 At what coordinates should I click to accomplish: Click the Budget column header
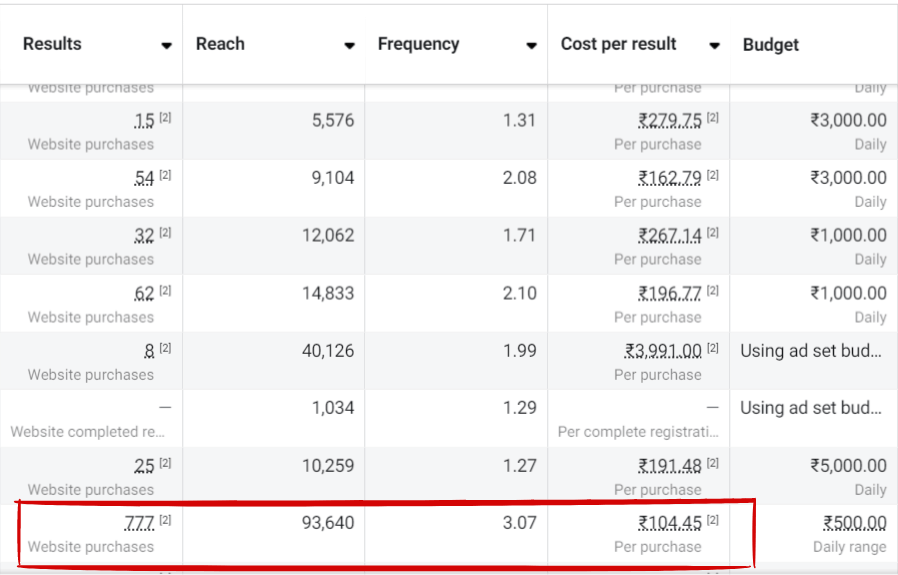tap(770, 45)
